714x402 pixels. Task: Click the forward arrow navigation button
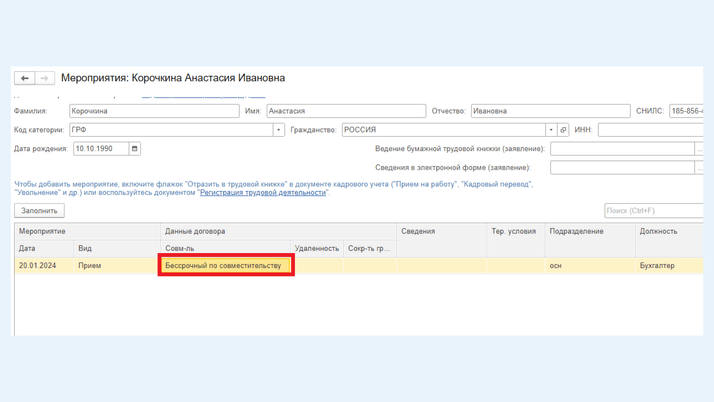point(44,78)
